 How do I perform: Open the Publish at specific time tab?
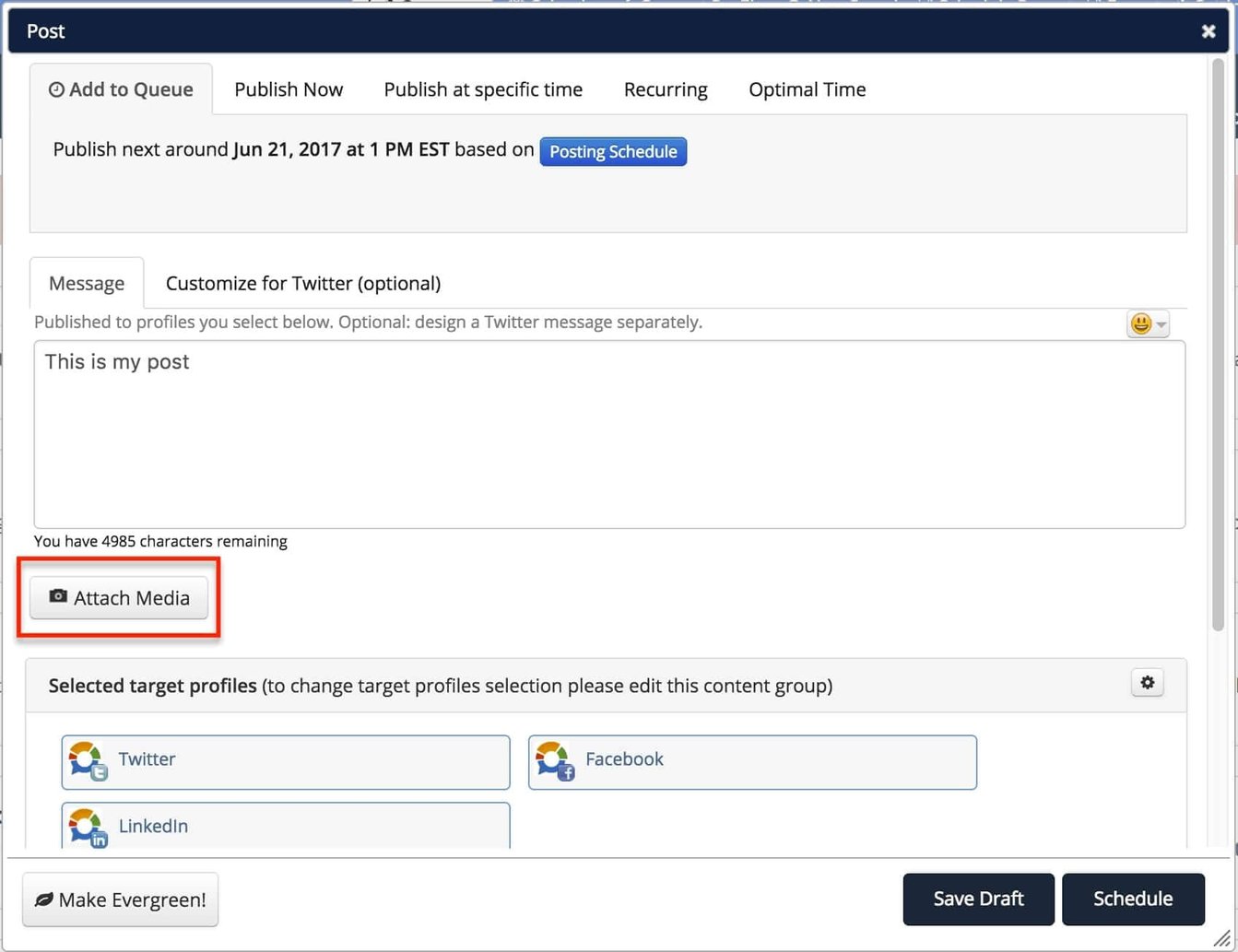(x=483, y=89)
